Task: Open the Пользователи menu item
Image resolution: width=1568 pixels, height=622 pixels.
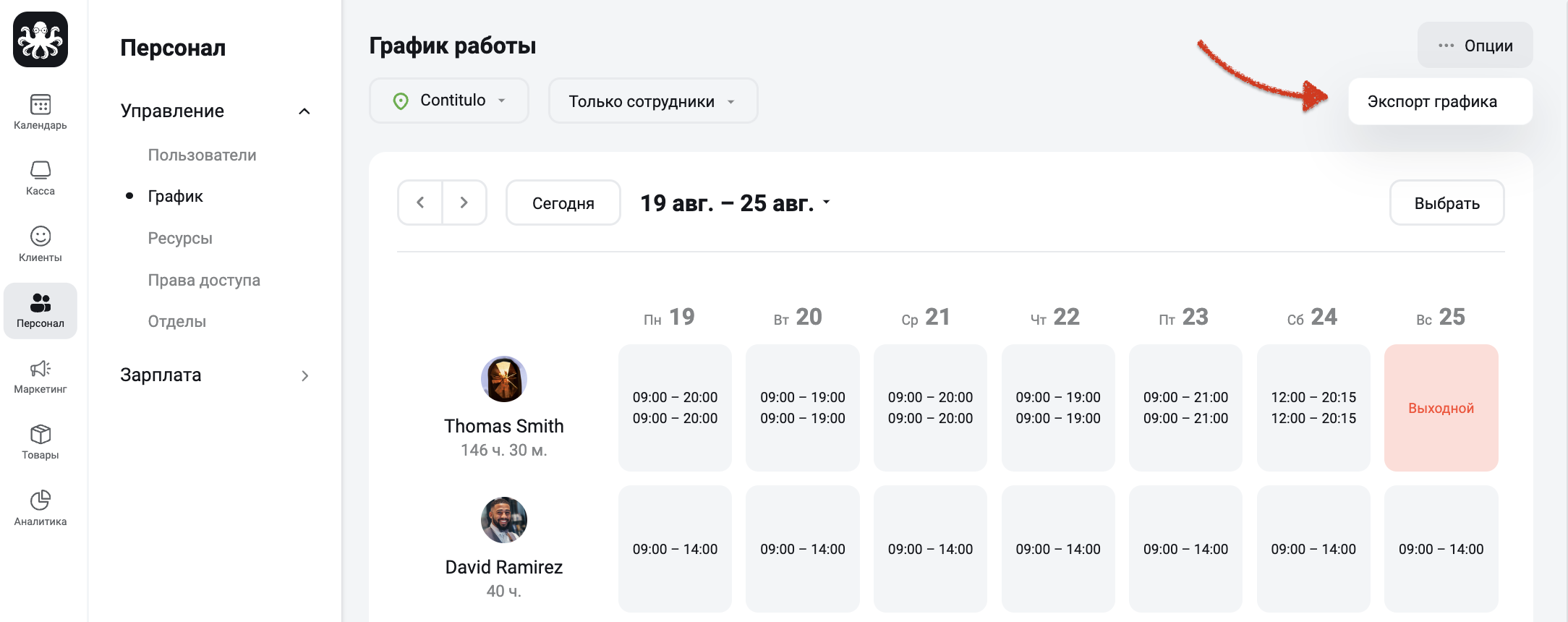Action: pyautogui.click(x=202, y=155)
